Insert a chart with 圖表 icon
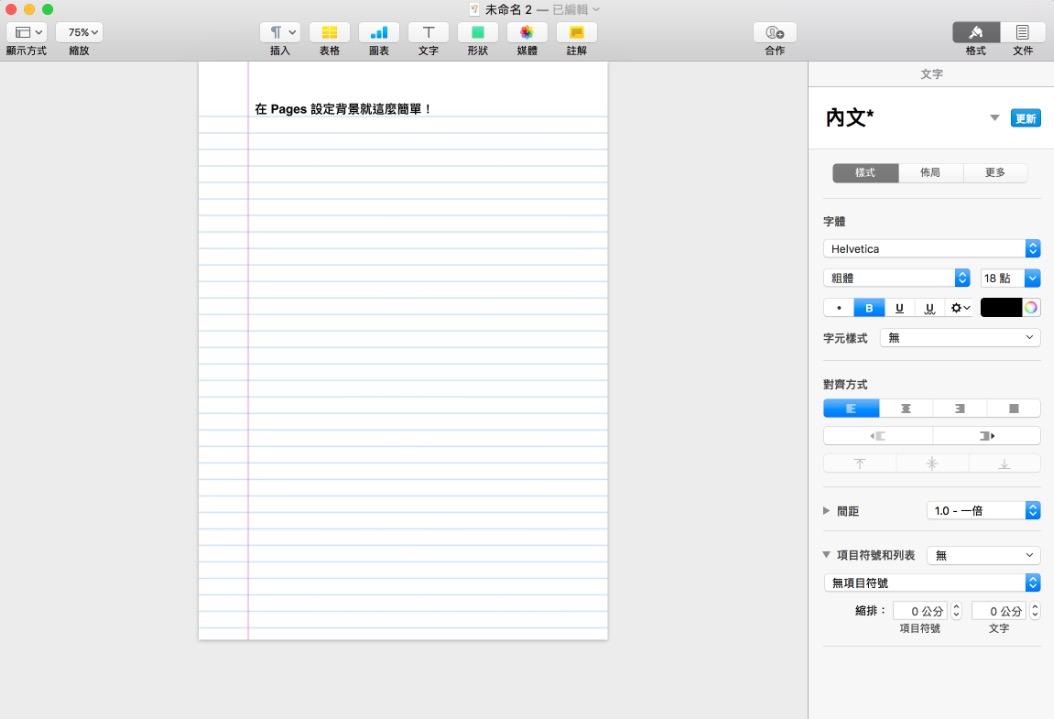1054x719 pixels. (x=379, y=32)
